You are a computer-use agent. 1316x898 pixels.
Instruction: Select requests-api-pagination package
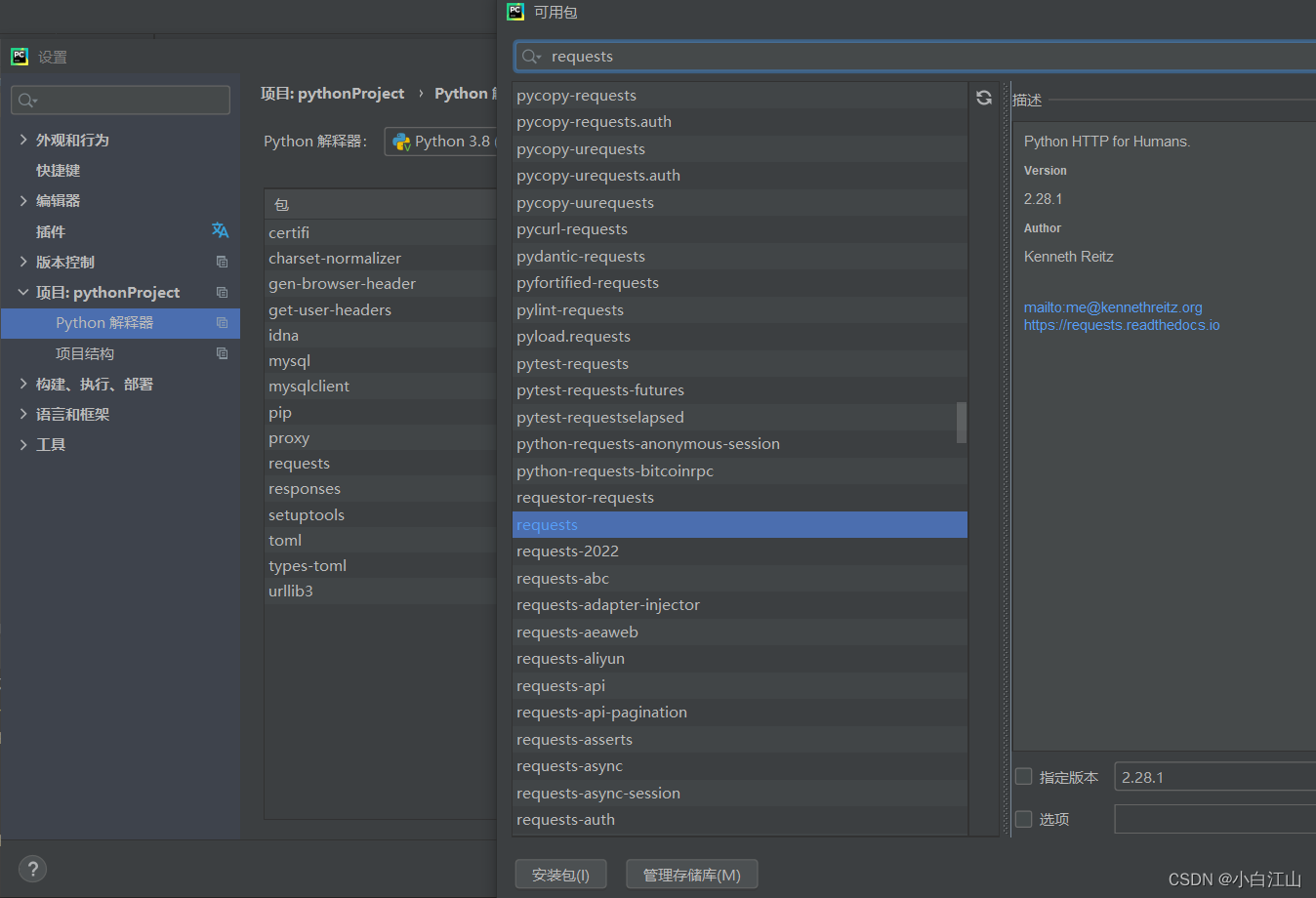point(740,713)
